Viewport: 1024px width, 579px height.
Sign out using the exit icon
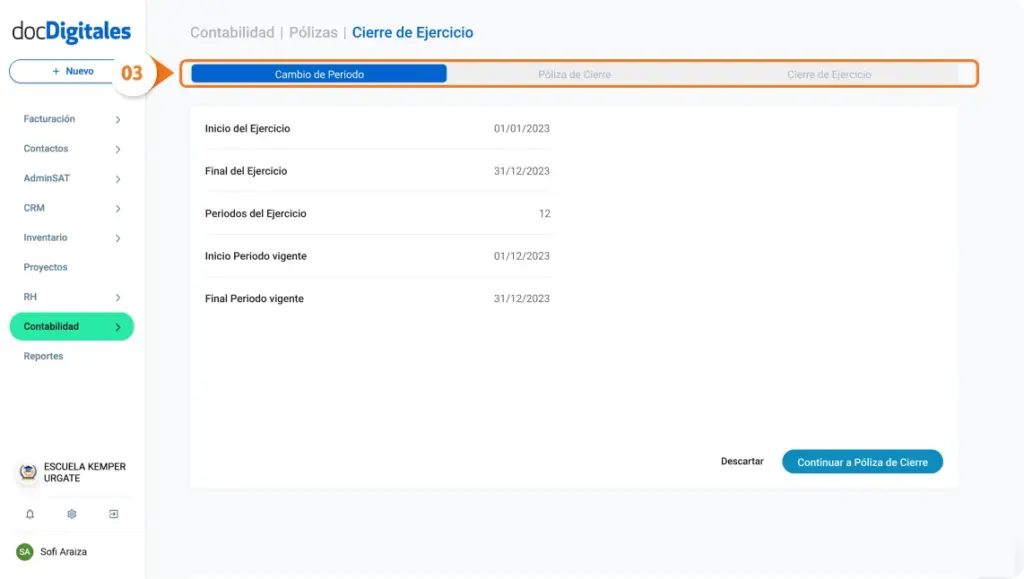tap(113, 513)
